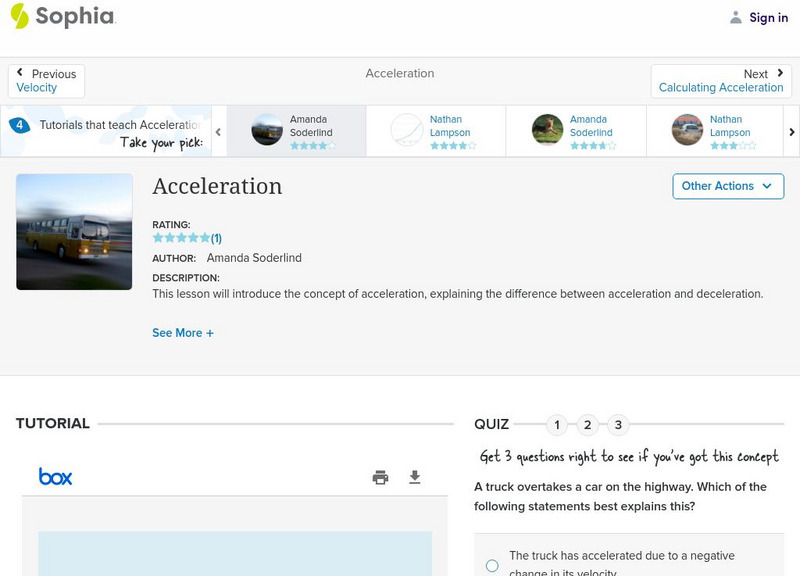Open the Other Actions dropdown
This screenshot has width=800, height=576.
727,186
